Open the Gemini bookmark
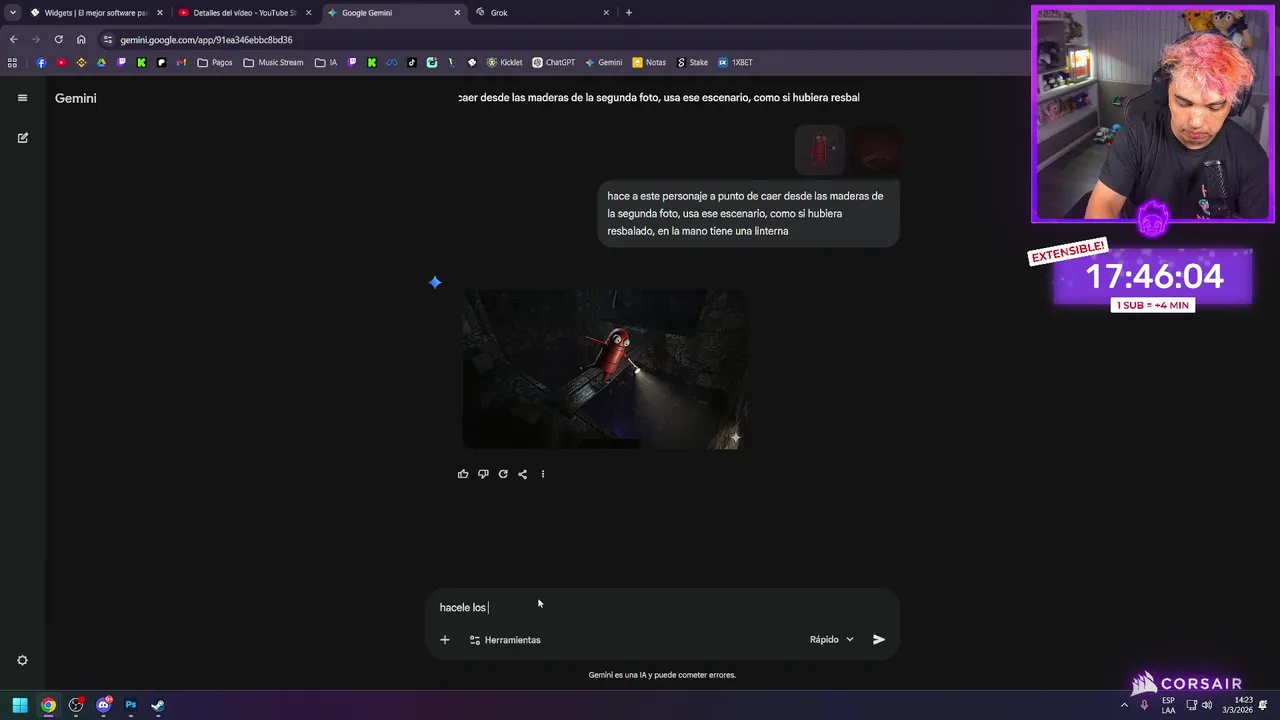 603,62
